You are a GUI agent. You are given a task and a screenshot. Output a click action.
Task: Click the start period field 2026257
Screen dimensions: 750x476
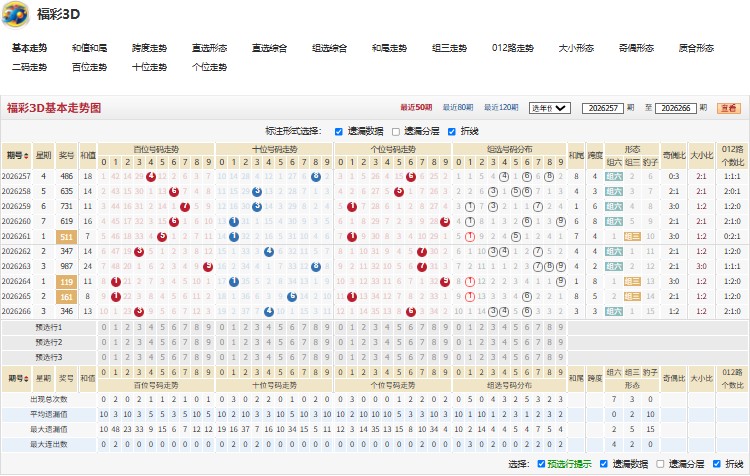(x=603, y=108)
